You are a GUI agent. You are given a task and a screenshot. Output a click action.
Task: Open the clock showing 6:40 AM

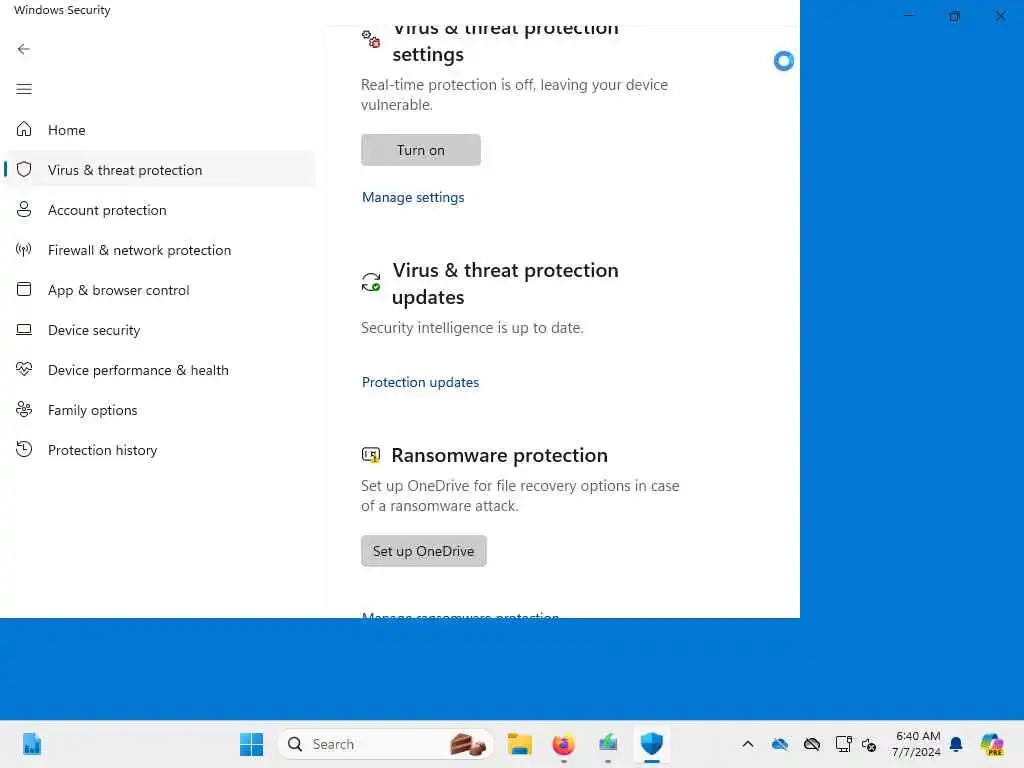[916, 744]
